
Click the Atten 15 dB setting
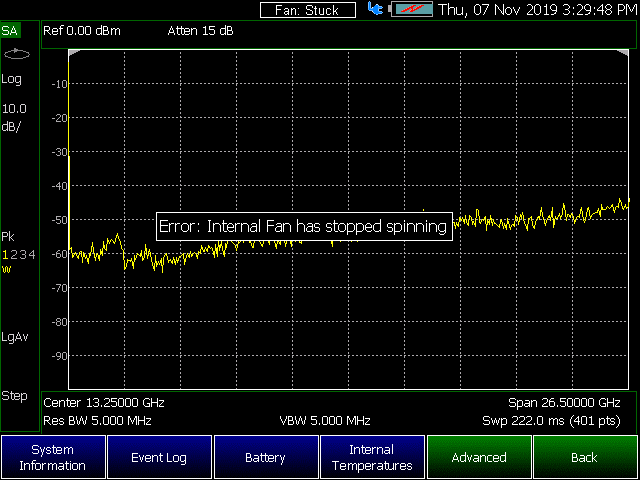[x=200, y=31]
